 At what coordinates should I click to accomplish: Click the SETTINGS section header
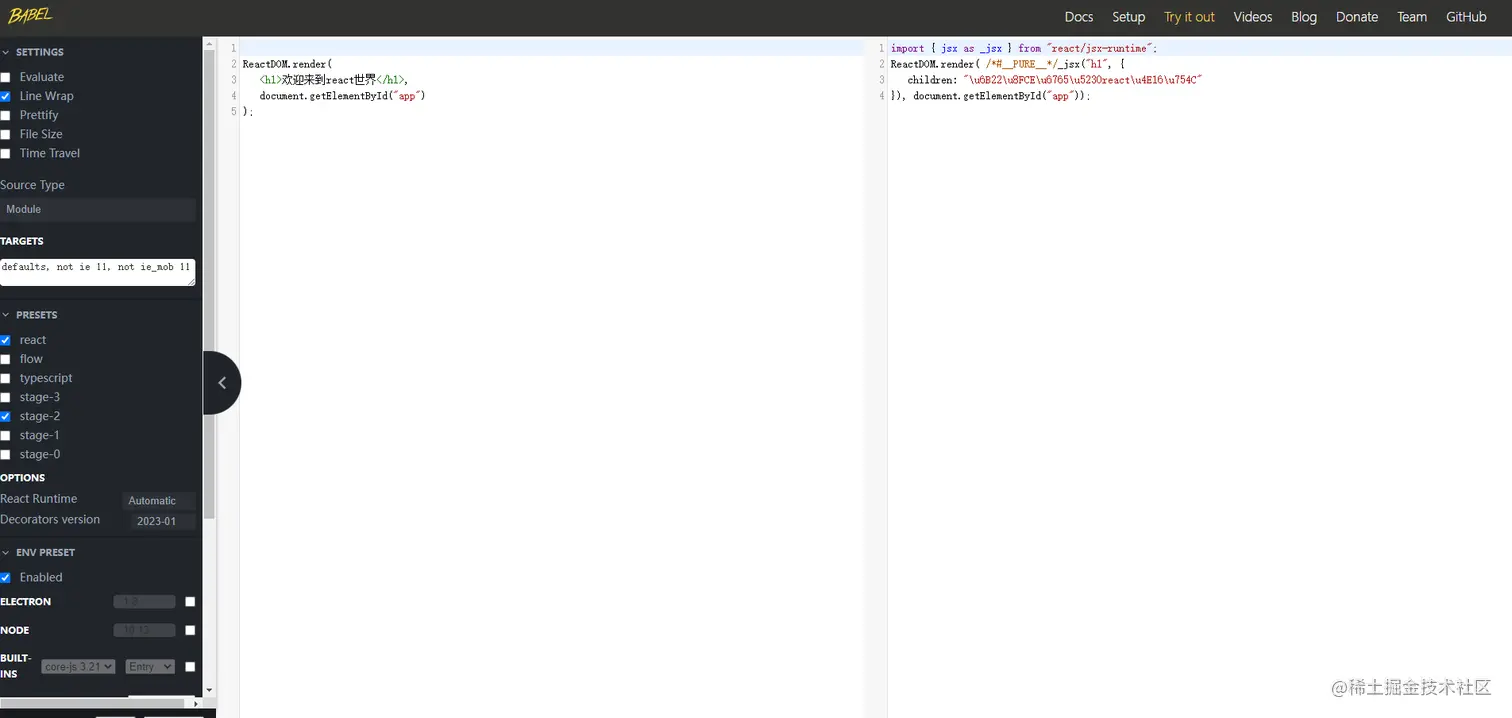40,52
